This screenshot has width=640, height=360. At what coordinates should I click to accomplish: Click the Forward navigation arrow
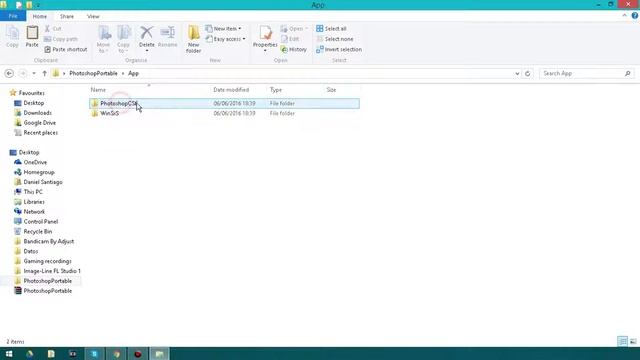23,73
